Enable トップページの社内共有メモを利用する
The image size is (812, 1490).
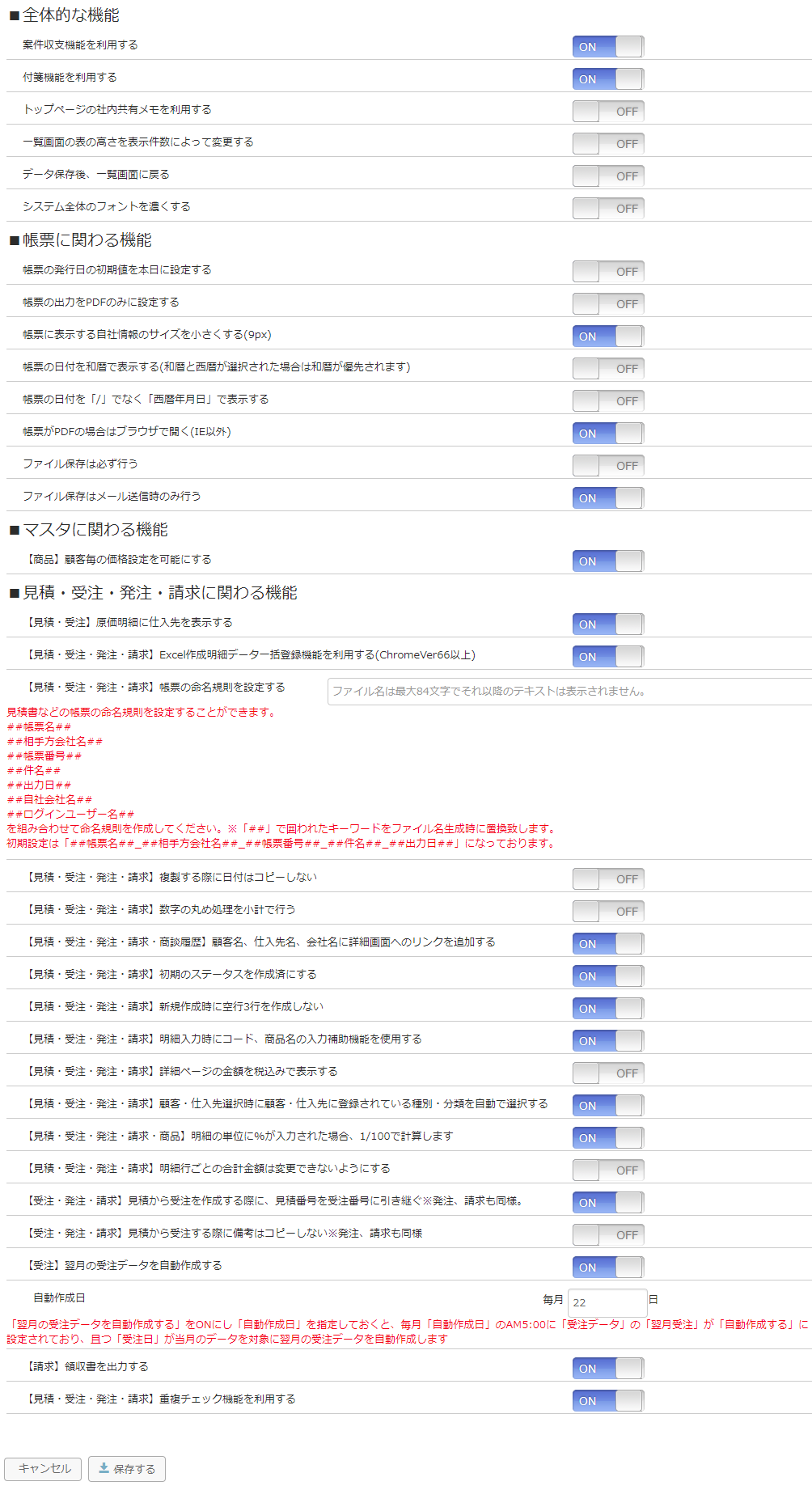608,112
